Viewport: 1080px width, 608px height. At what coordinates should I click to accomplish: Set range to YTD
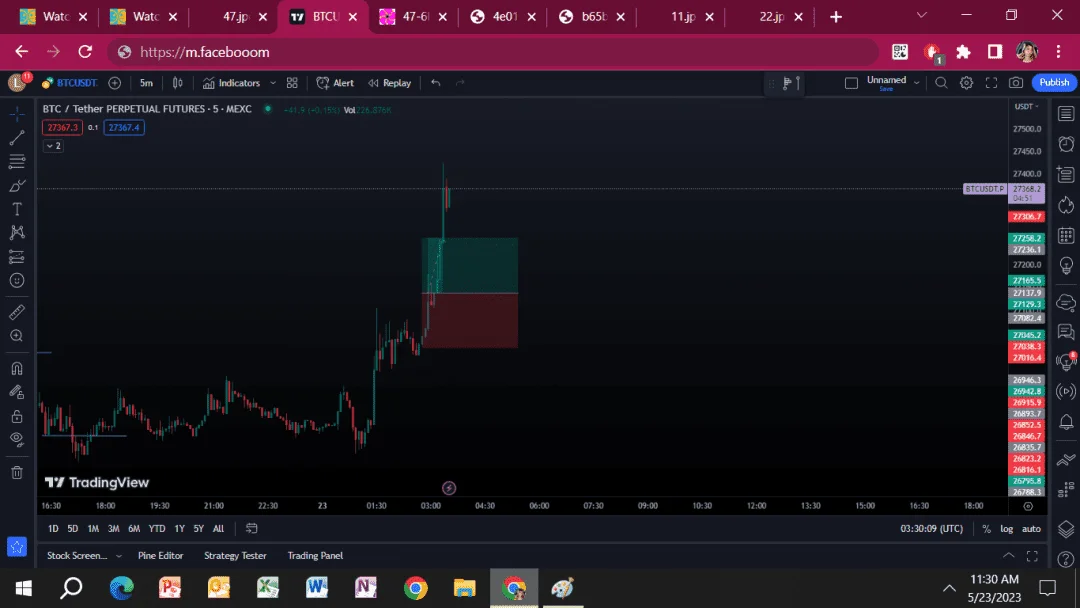click(x=157, y=529)
